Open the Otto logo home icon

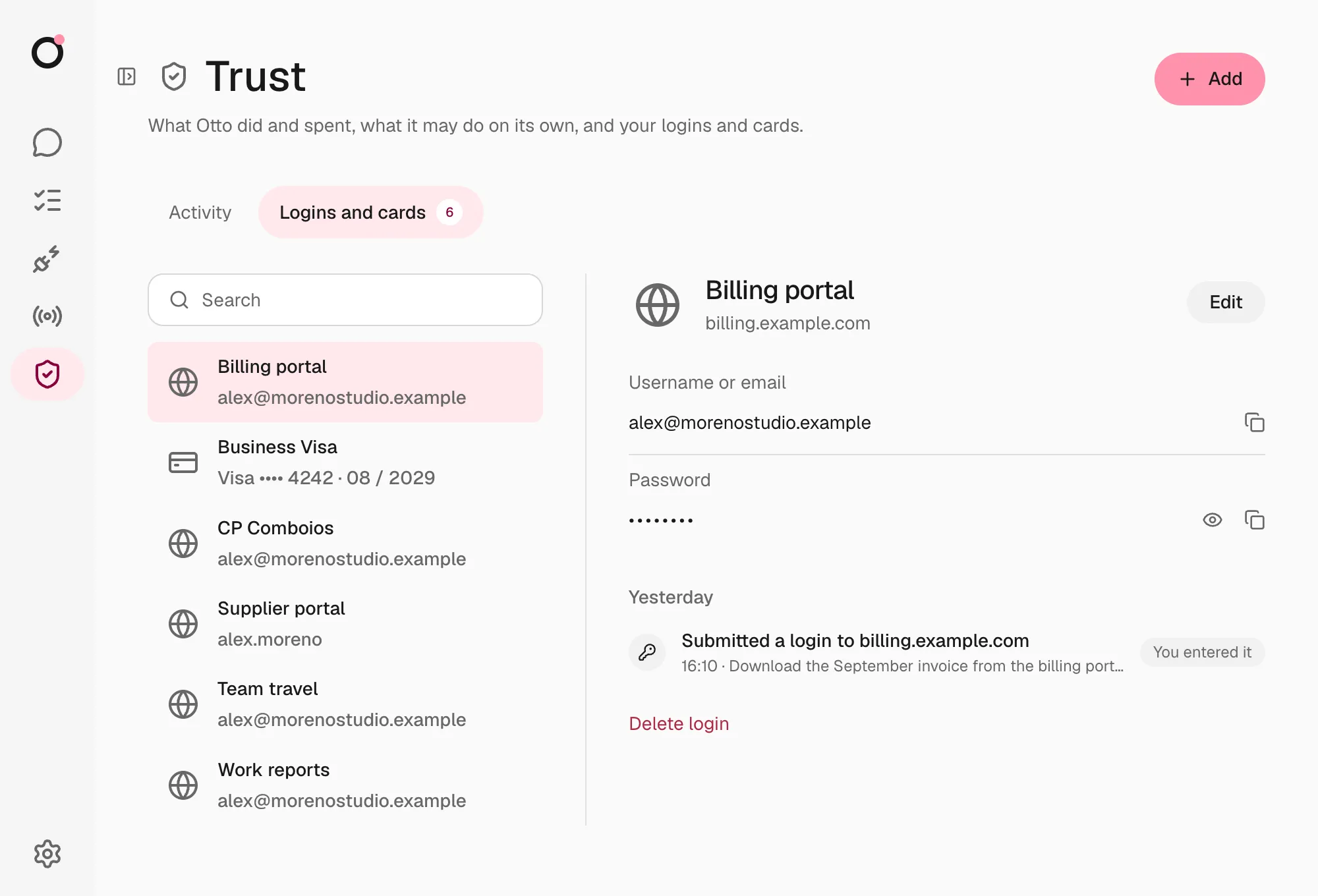[x=47, y=52]
